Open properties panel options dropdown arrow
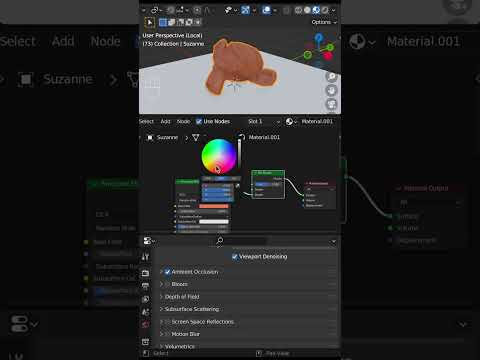Screen dimensions: 480x360 pos(333,241)
